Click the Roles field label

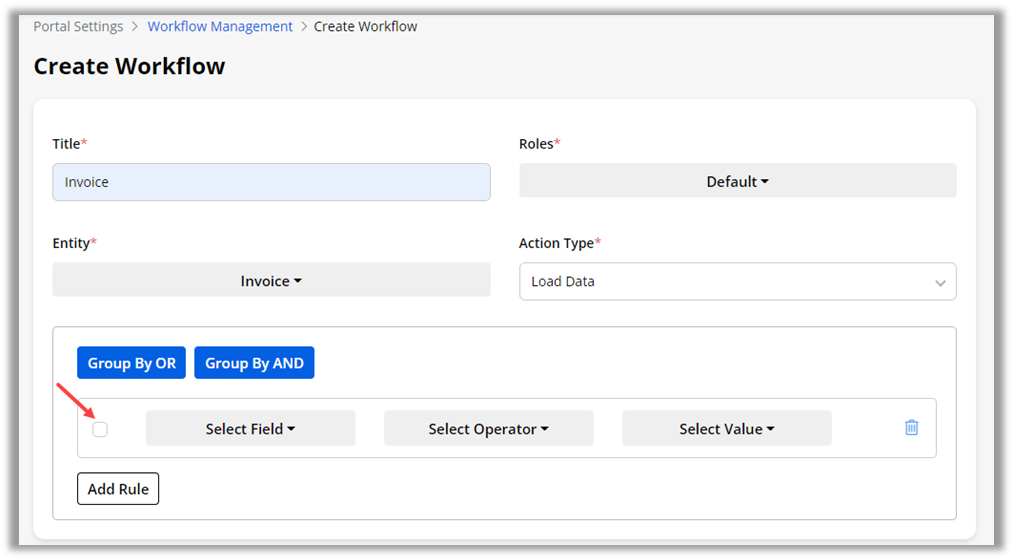tap(538, 144)
